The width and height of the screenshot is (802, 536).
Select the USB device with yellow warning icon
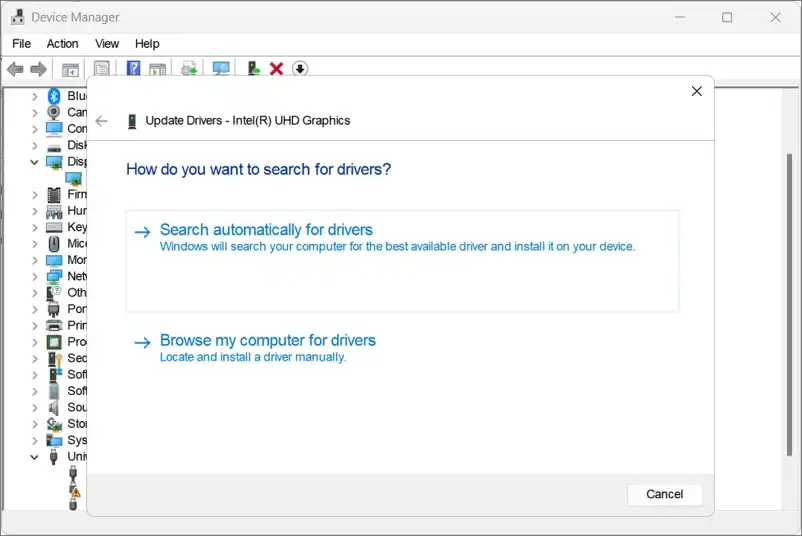74,490
